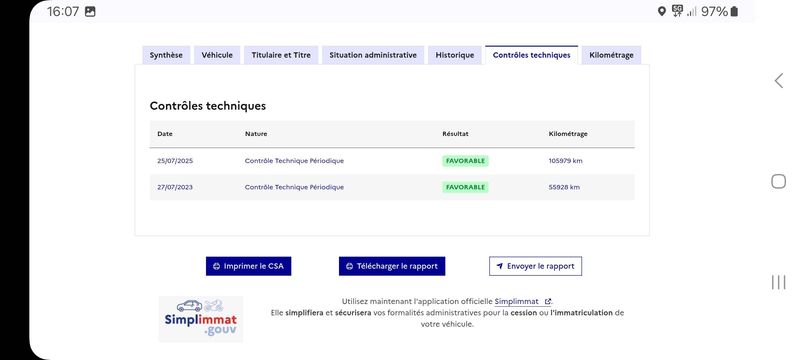This screenshot has height=360, width=800.
Task: Click the Simplimmat.gouv logo image
Action: [x=201, y=319]
